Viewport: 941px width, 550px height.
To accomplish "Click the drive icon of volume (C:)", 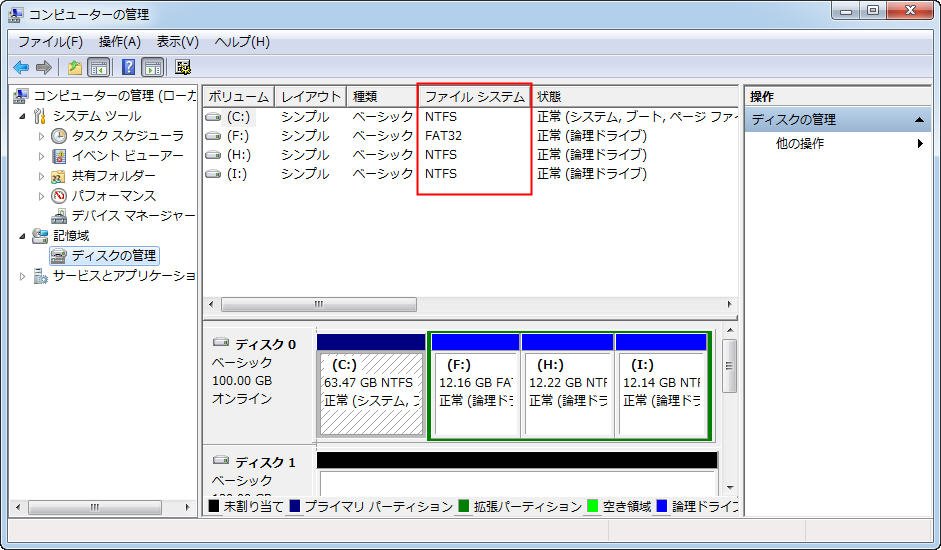I will click(x=213, y=116).
